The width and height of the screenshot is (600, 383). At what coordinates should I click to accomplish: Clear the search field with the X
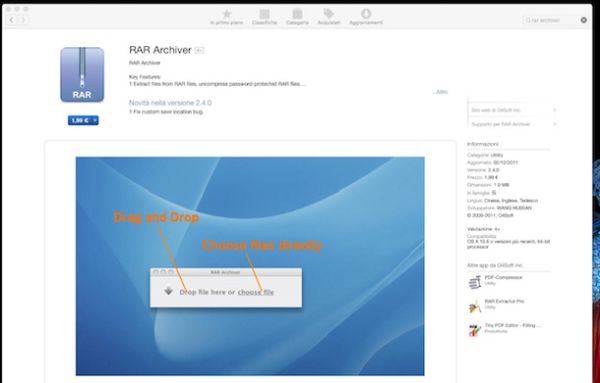tap(584, 20)
